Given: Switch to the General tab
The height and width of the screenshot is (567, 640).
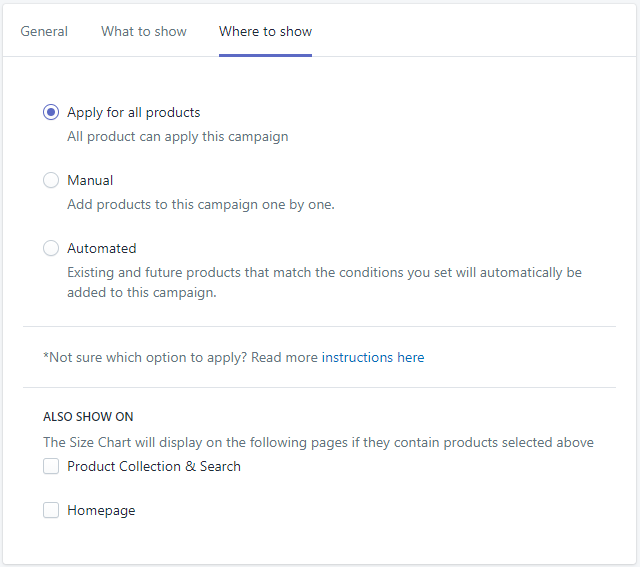Looking at the screenshot, I should click(44, 31).
